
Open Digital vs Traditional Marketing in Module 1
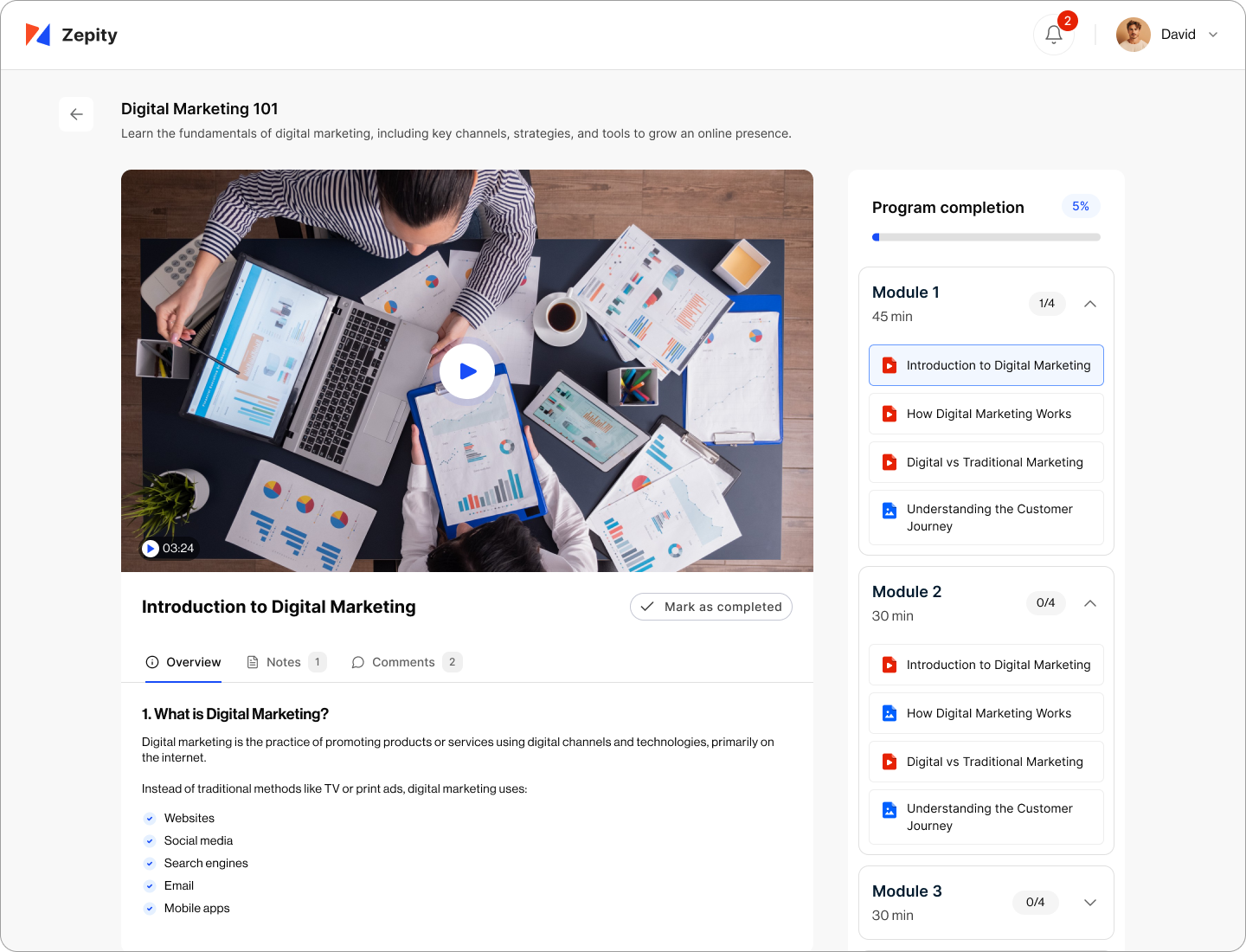click(994, 462)
